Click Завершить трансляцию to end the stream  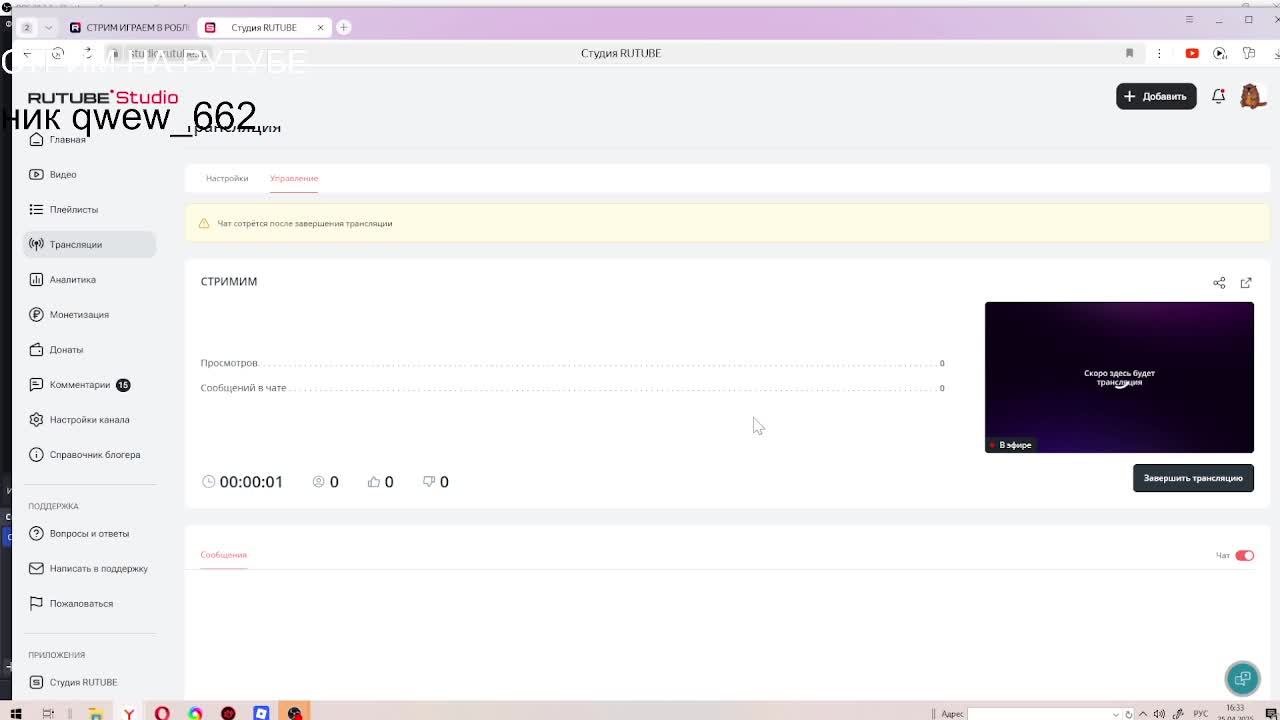pyautogui.click(x=1193, y=478)
